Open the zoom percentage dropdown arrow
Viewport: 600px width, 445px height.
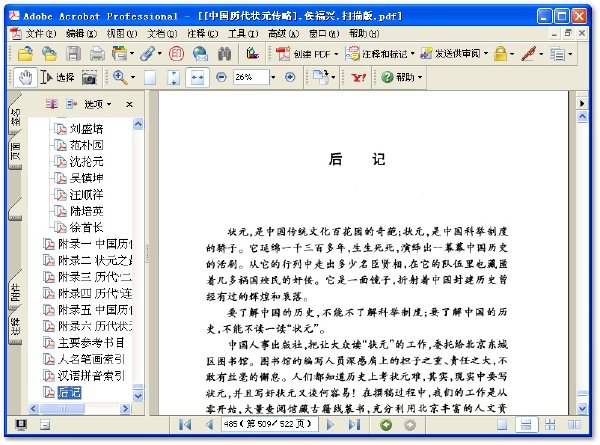273,77
